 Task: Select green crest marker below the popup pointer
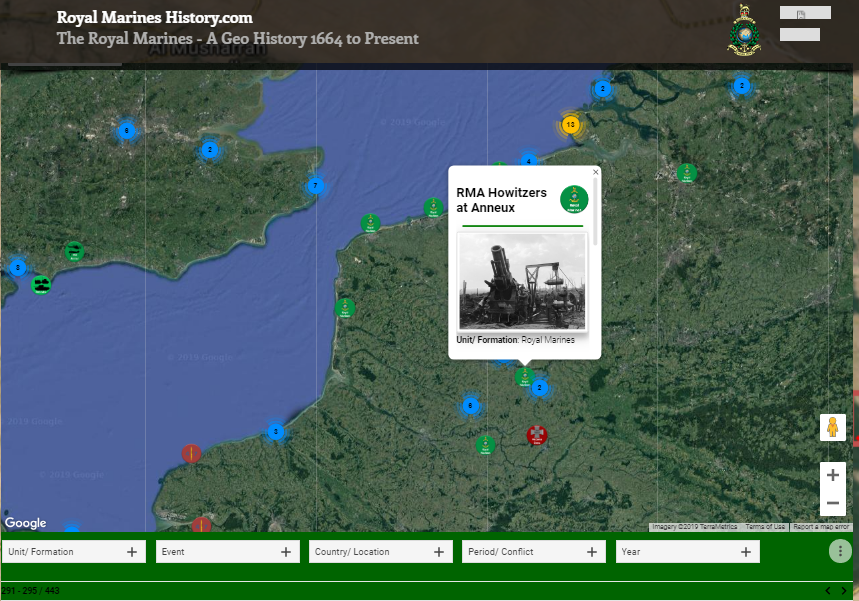click(x=524, y=377)
